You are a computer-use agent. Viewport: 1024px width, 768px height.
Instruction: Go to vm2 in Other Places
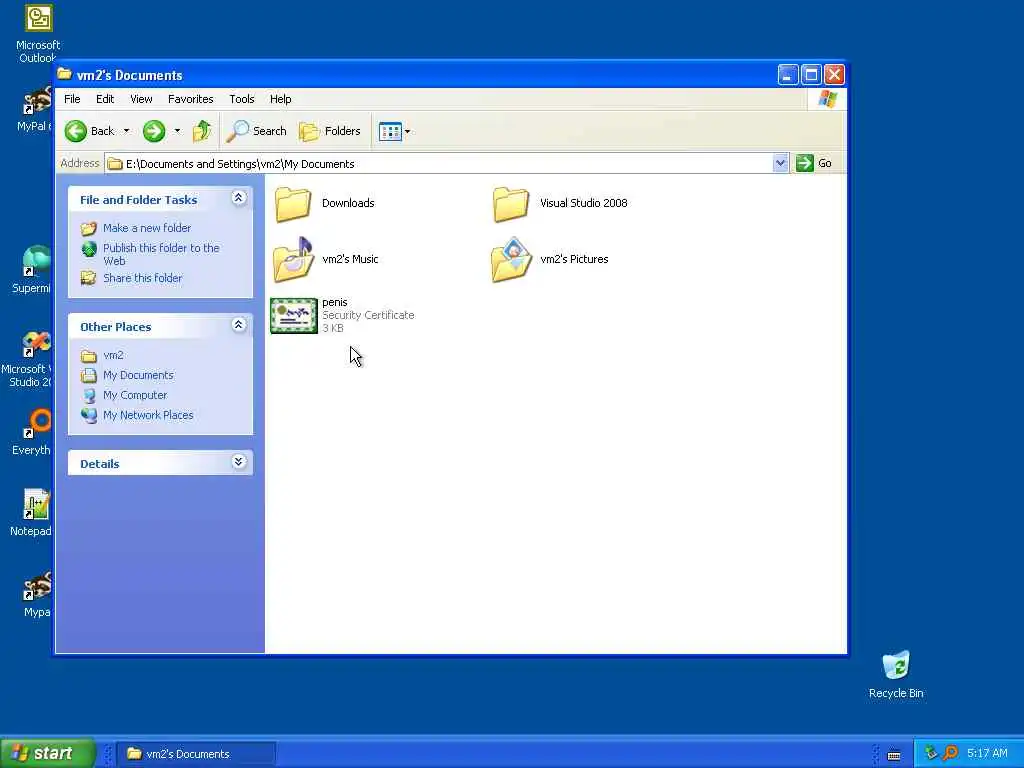click(x=113, y=355)
